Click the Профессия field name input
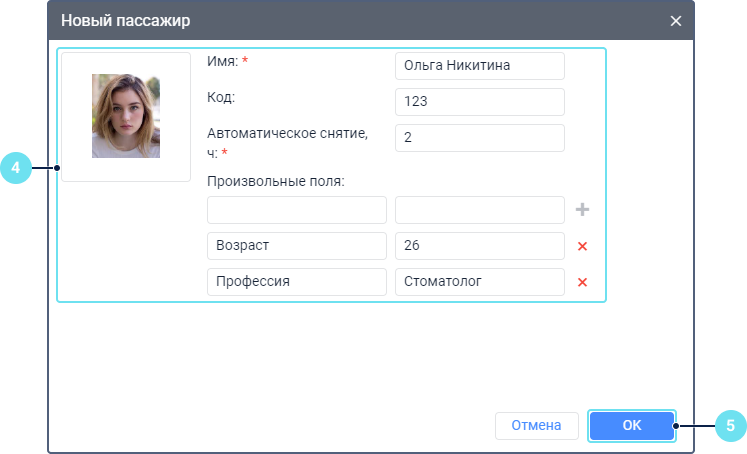The width and height of the screenshot is (747, 454). coord(297,282)
